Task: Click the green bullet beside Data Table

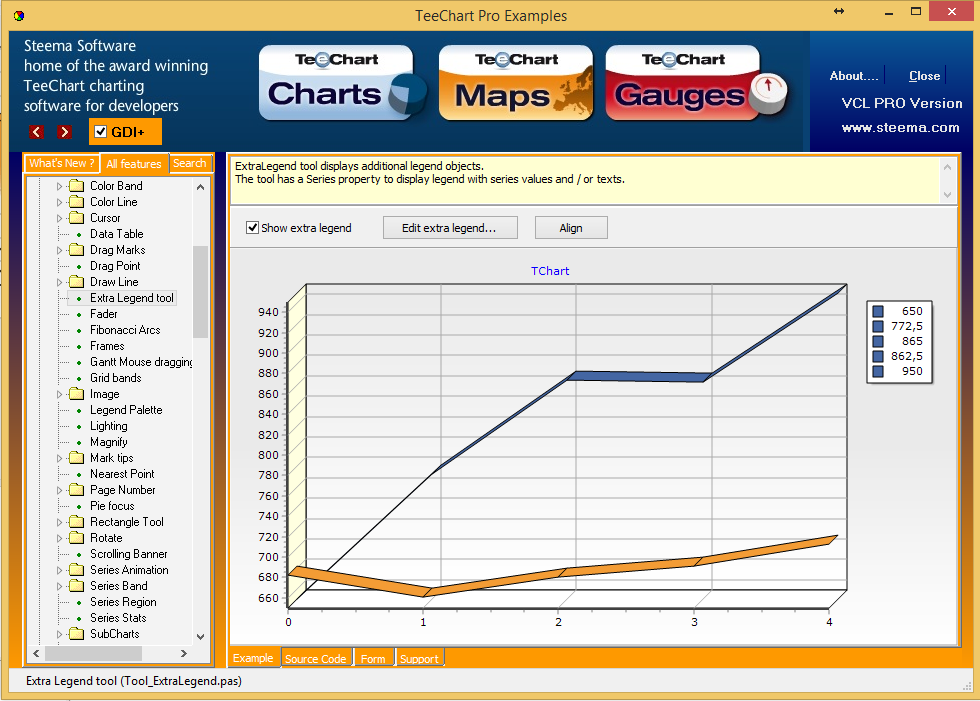Action: tap(79, 234)
